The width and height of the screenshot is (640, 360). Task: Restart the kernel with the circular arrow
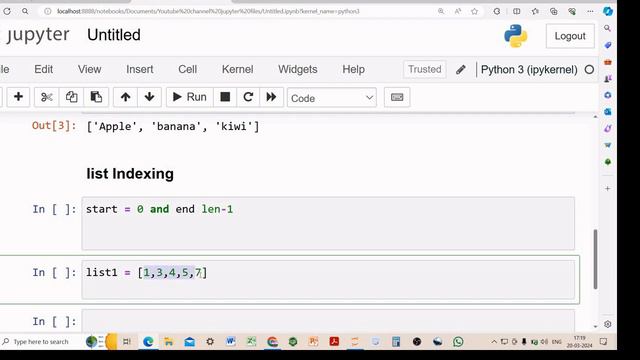pyautogui.click(x=248, y=97)
